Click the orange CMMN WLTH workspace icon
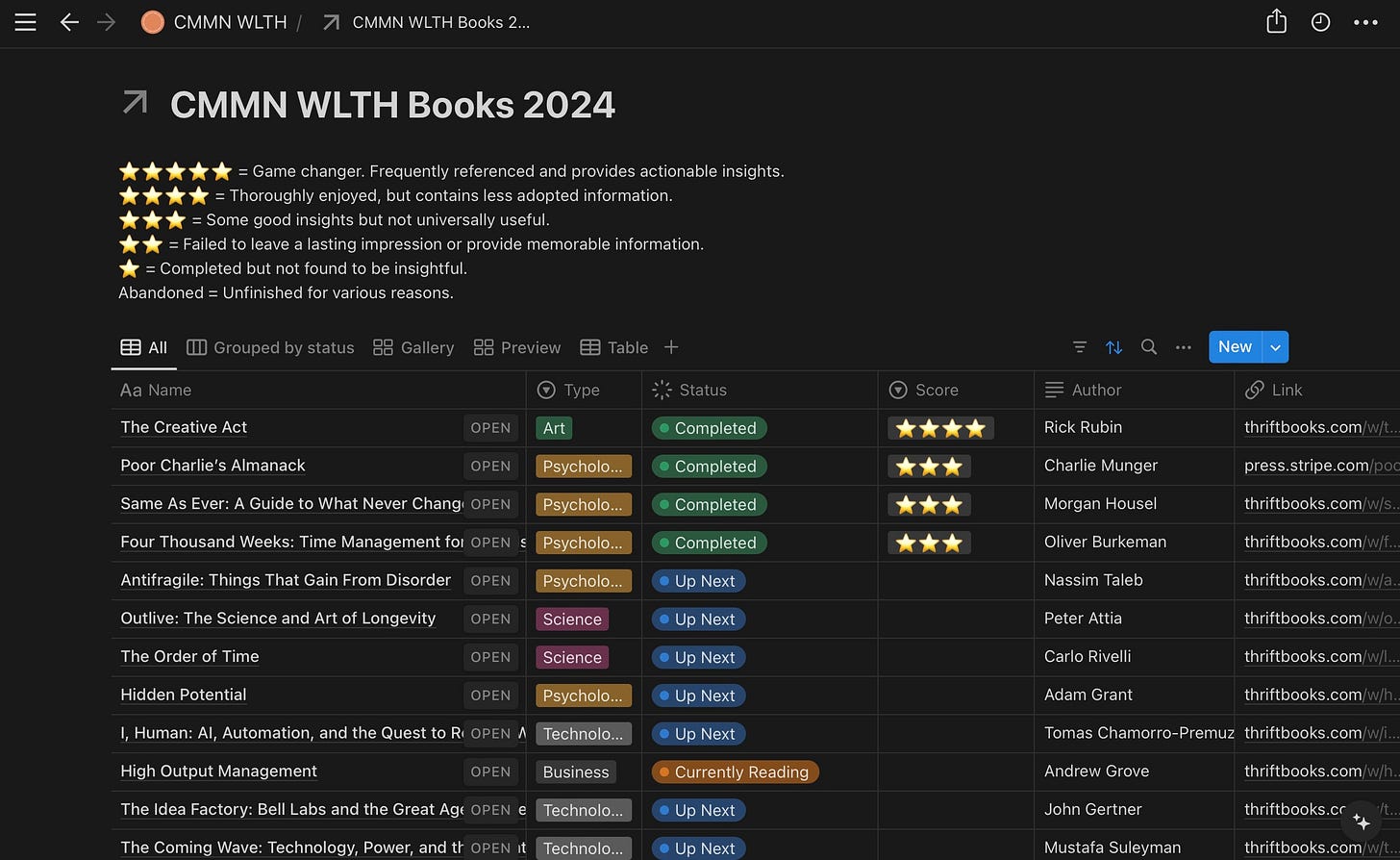The width and height of the screenshot is (1400, 860). [x=152, y=22]
